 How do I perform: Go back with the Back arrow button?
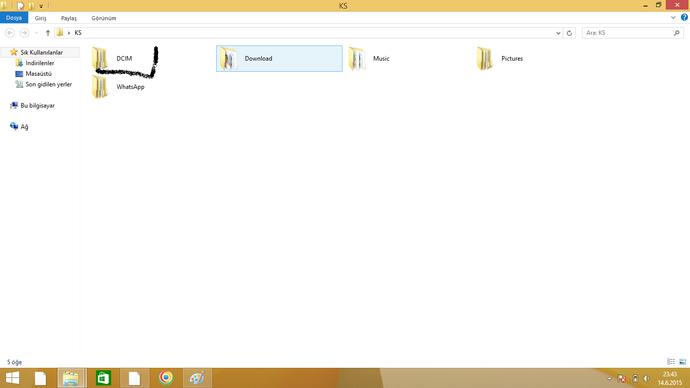[x=10, y=33]
